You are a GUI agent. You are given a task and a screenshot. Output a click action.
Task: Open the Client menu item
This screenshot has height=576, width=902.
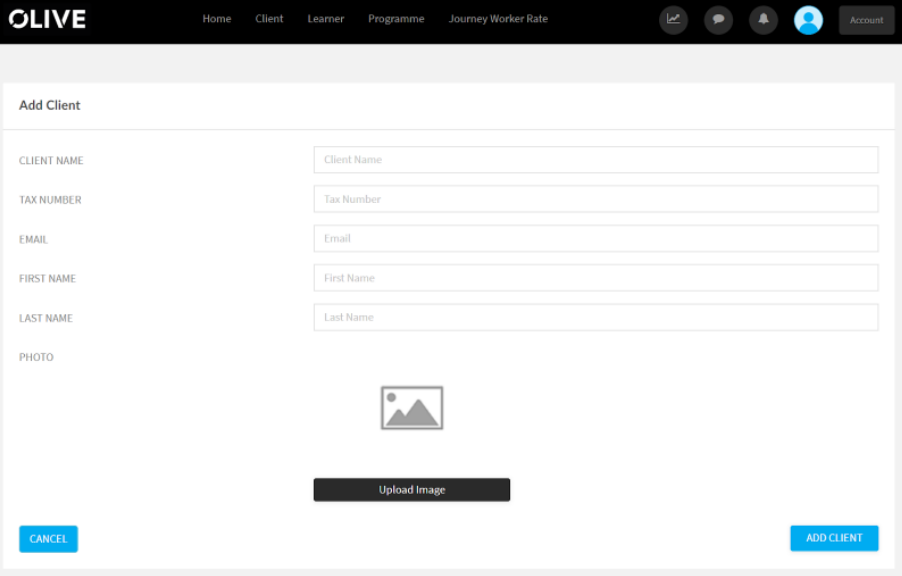point(269,18)
